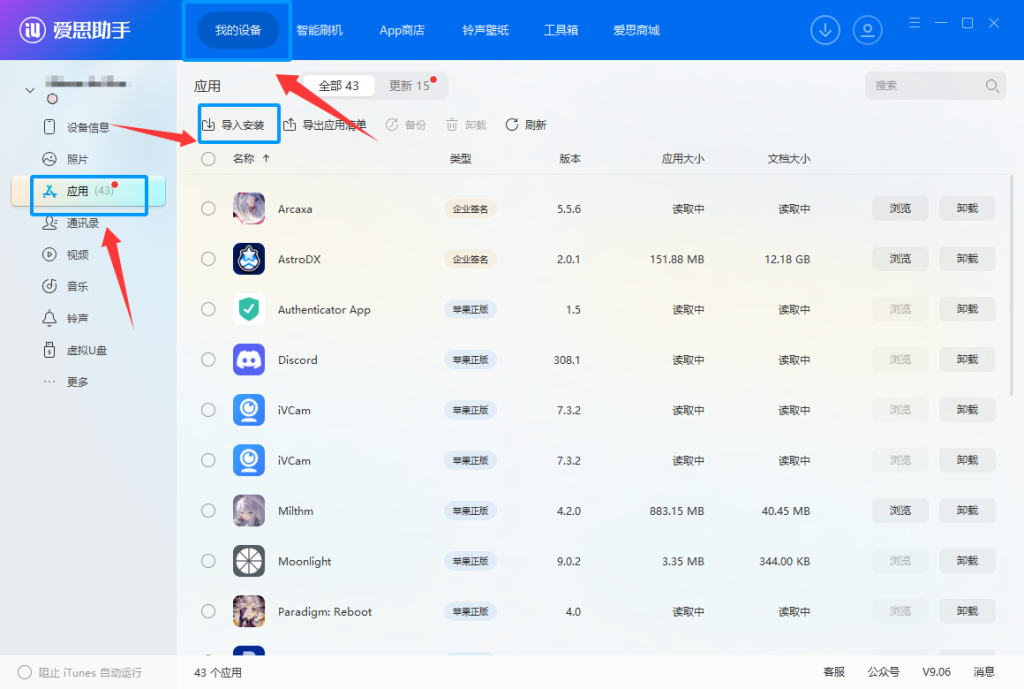Toggle the select-all checkbox in header
Screen dimensions: 1024x689
coord(208,159)
